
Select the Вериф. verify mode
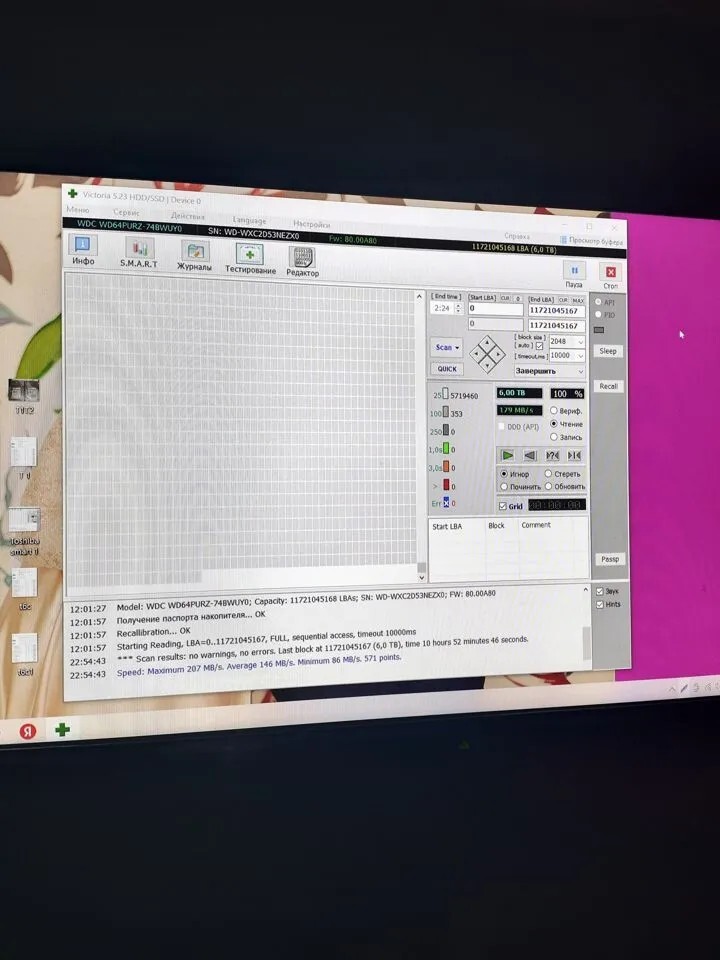553,410
